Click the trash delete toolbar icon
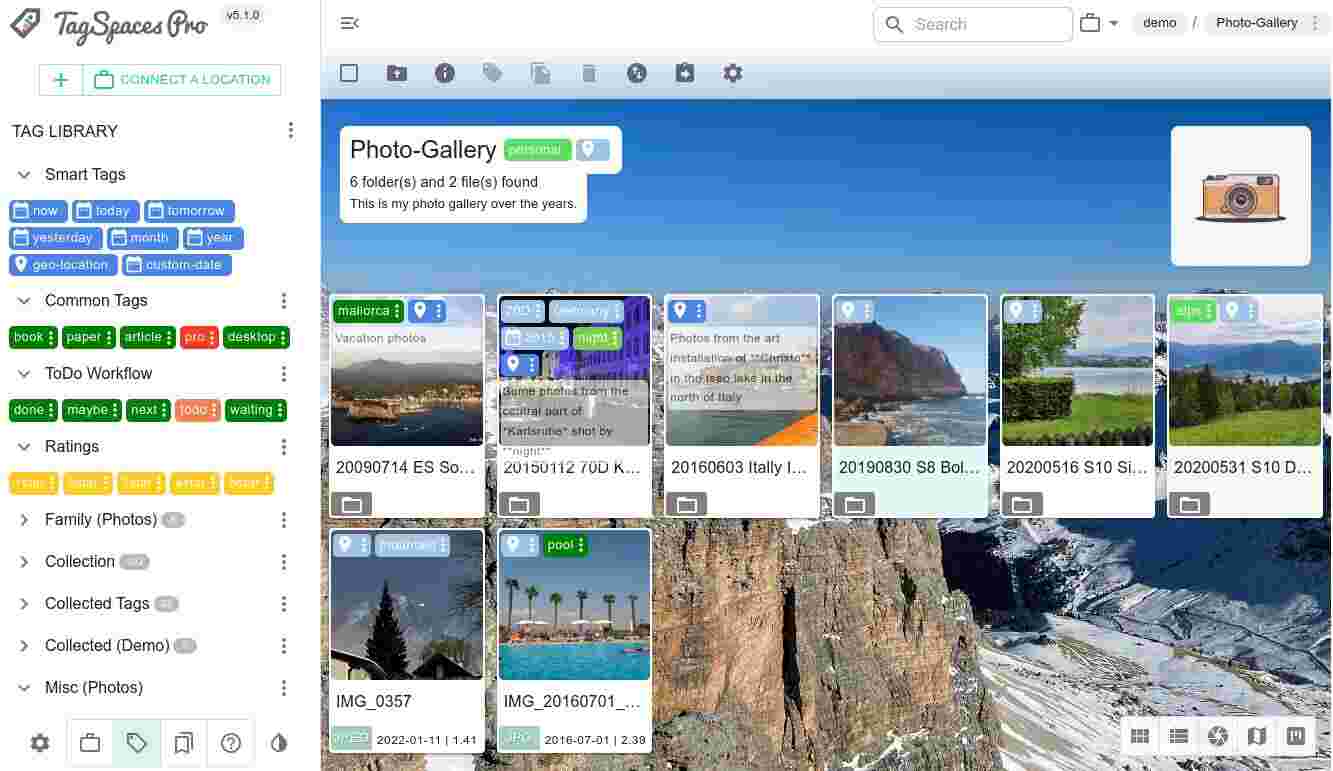The width and height of the screenshot is (1333, 771). [x=589, y=73]
